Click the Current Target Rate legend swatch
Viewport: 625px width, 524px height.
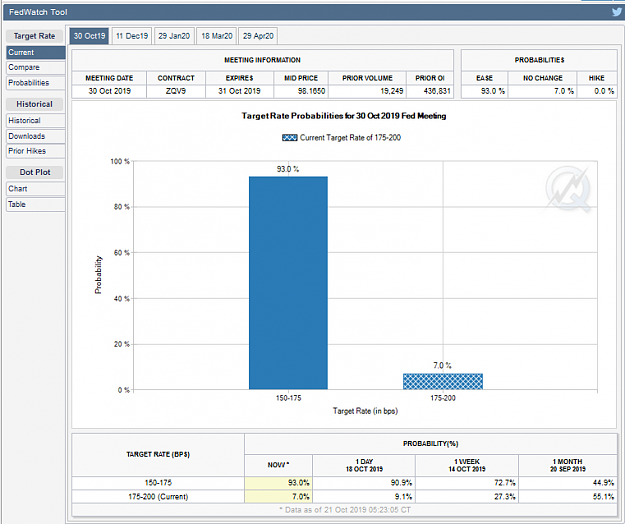coord(289,138)
